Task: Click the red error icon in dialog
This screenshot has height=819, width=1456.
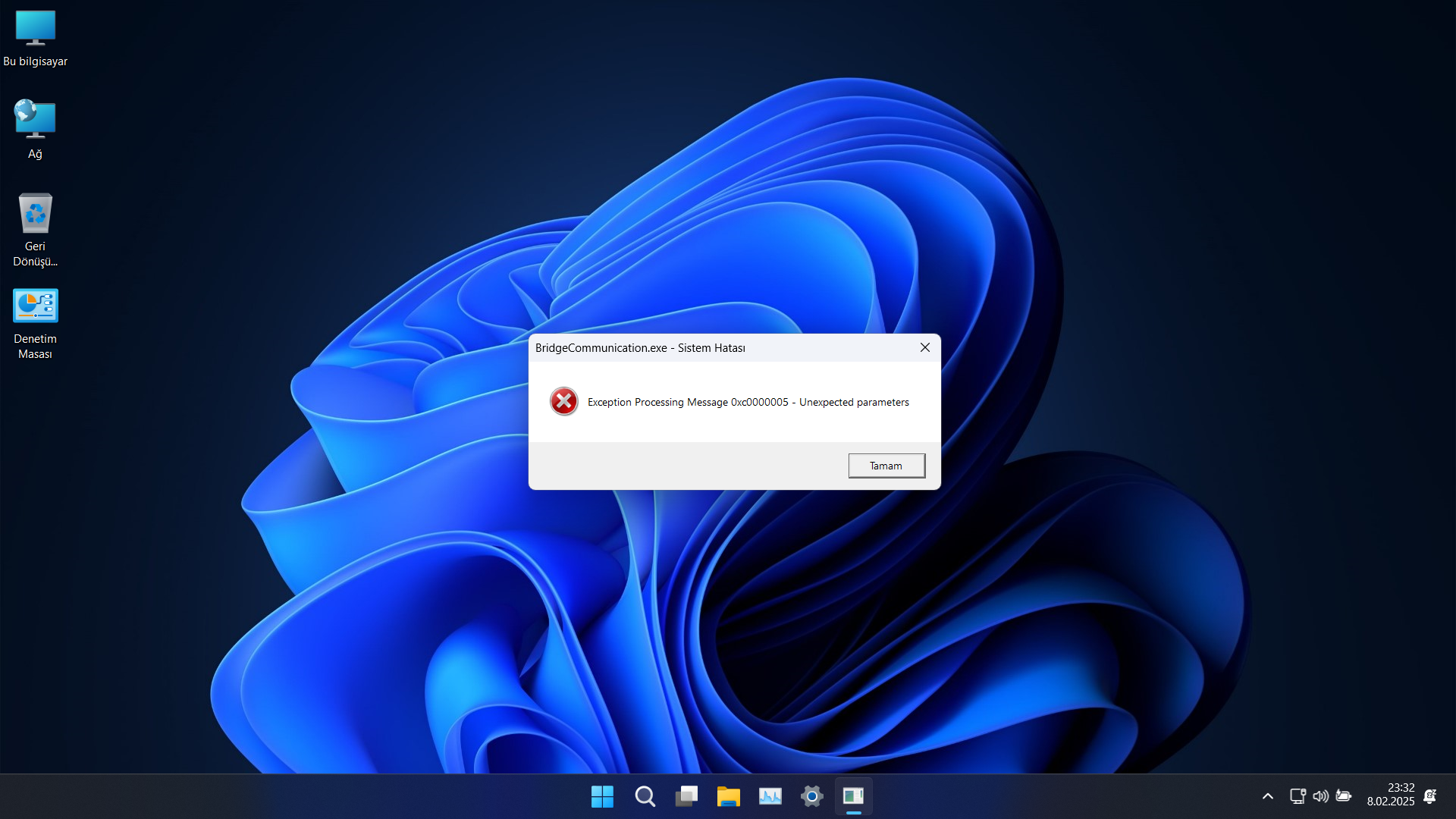Action: pyautogui.click(x=563, y=402)
